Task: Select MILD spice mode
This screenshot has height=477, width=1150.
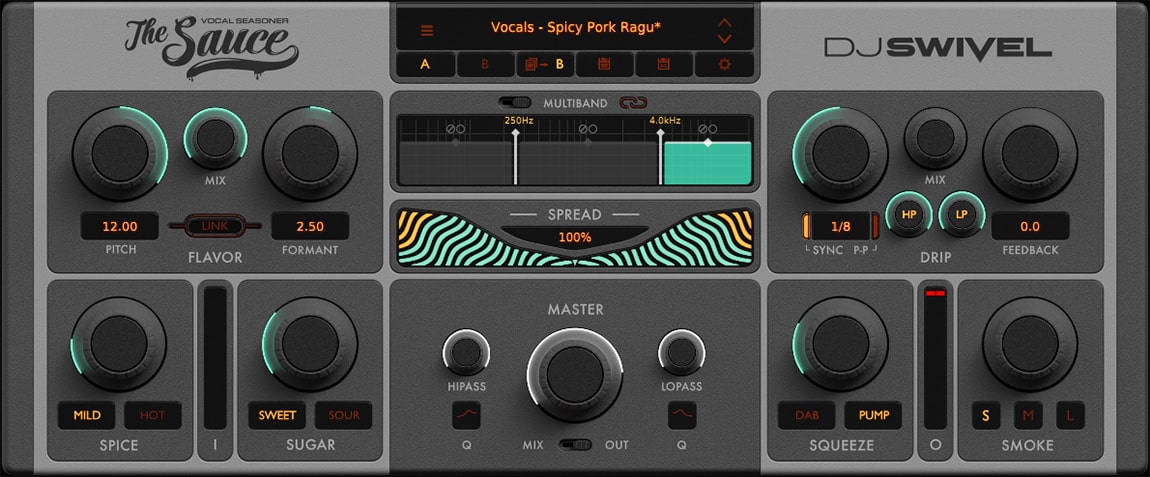Action: pos(87,415)
